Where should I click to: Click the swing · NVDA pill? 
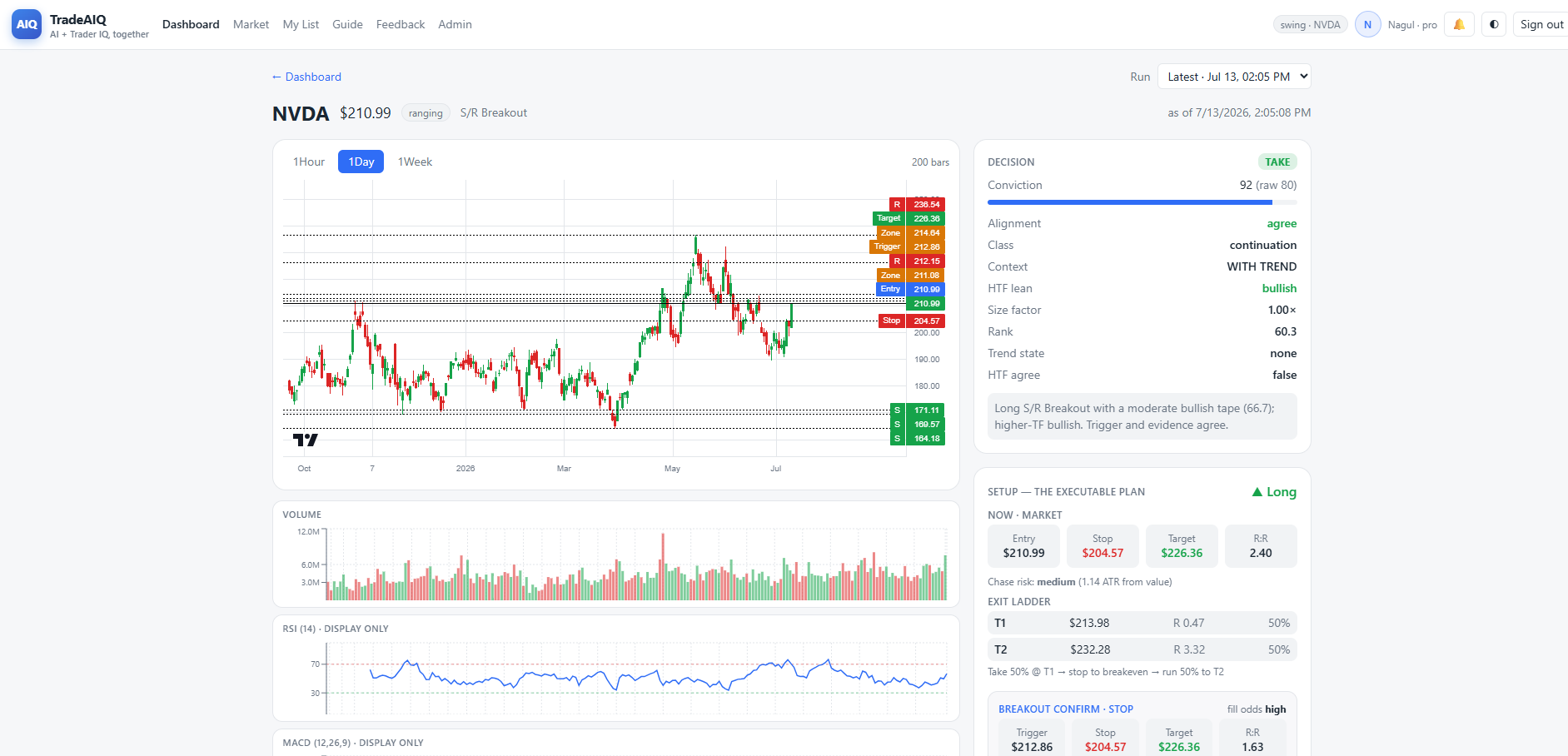pyautogui.click(x=1310, y=25)
